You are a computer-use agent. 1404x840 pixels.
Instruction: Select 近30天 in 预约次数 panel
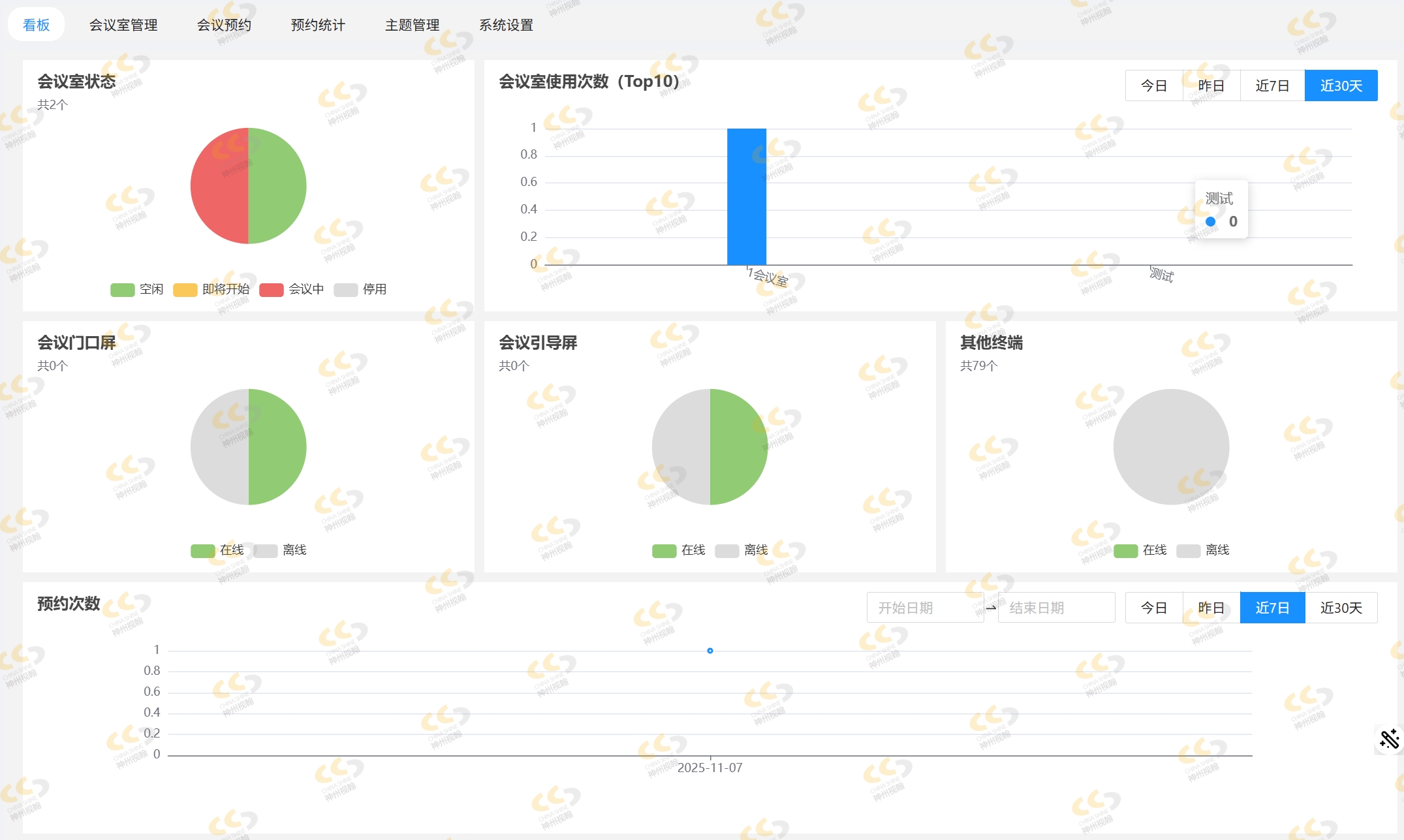click(1341, 608)
